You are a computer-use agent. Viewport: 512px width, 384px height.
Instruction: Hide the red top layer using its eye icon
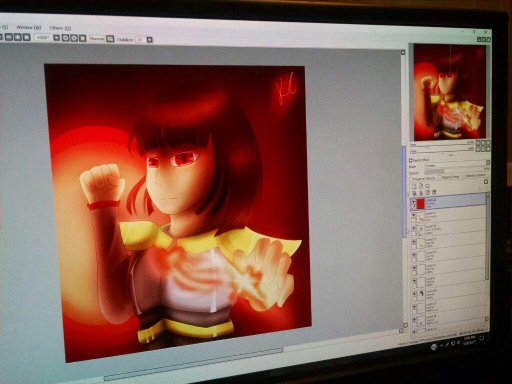(414, 202)
